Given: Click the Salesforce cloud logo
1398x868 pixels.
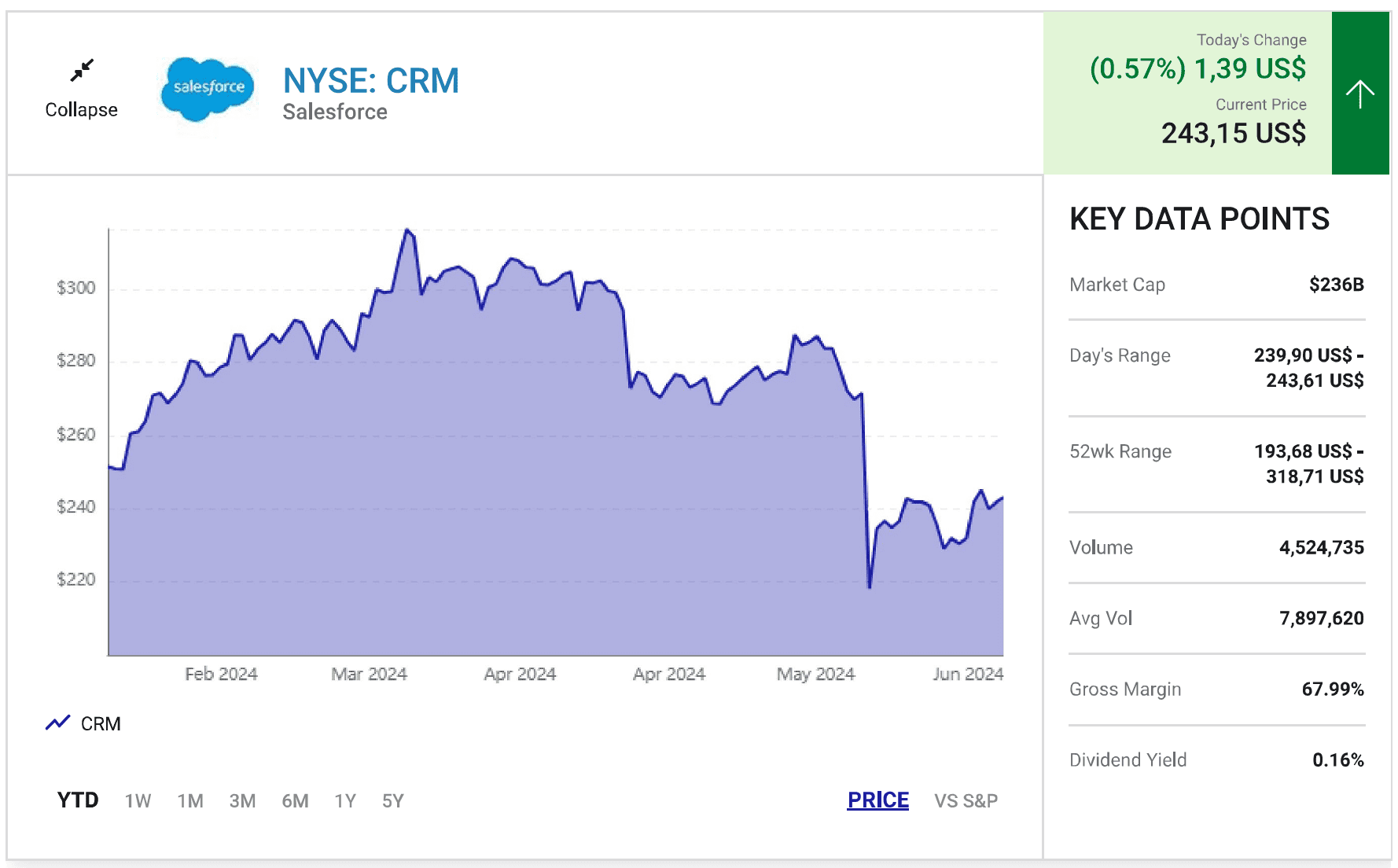Looking at the screenshot, I should coord(208,89).
